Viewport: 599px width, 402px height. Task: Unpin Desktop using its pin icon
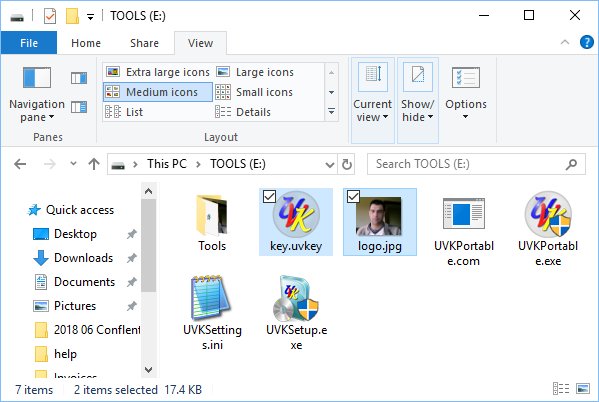point(131,234)
